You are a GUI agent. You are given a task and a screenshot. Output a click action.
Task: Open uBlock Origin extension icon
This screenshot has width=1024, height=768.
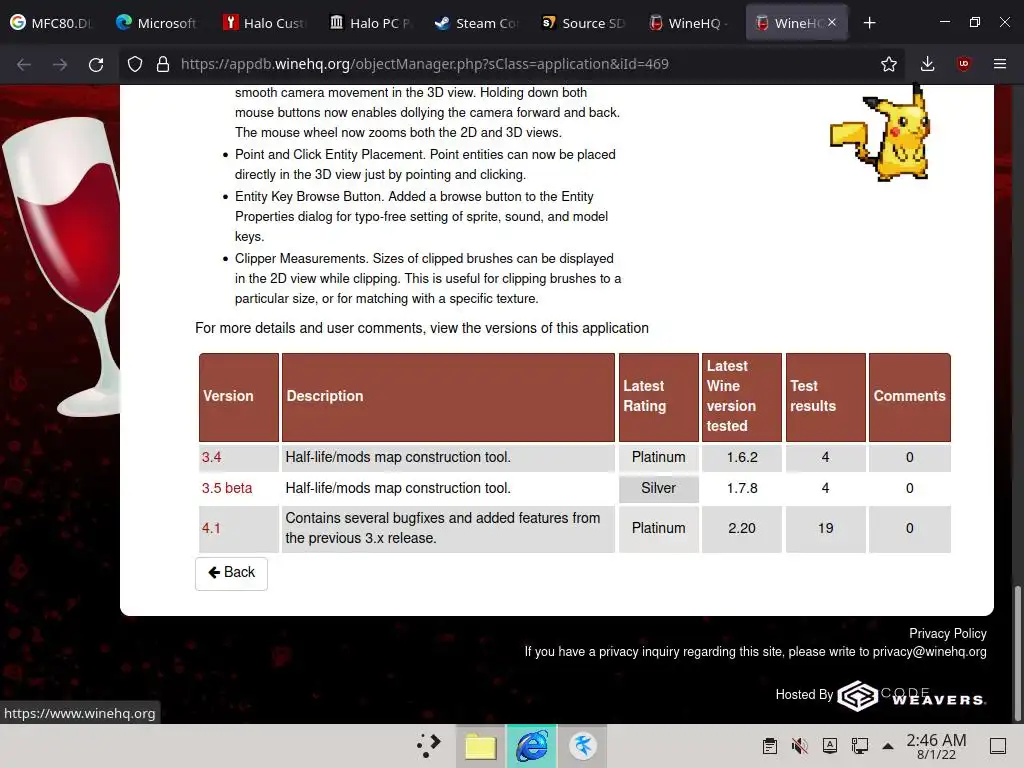tap(963, 64)
